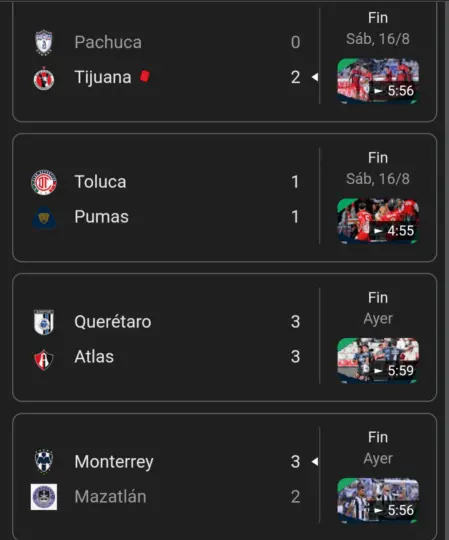
Task: Click the Tijuana team crest
Action: pyautogui.click(x=44, y=79)
